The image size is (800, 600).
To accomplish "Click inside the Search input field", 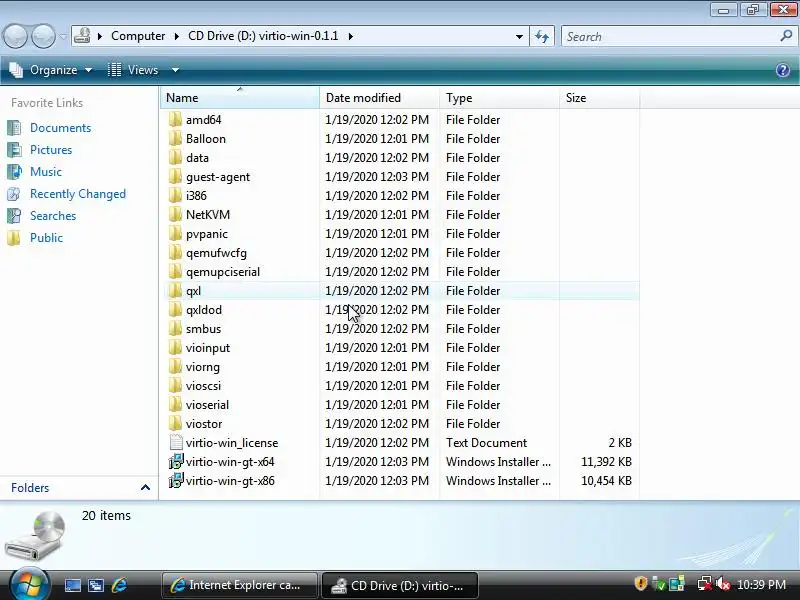I will 668,36.
